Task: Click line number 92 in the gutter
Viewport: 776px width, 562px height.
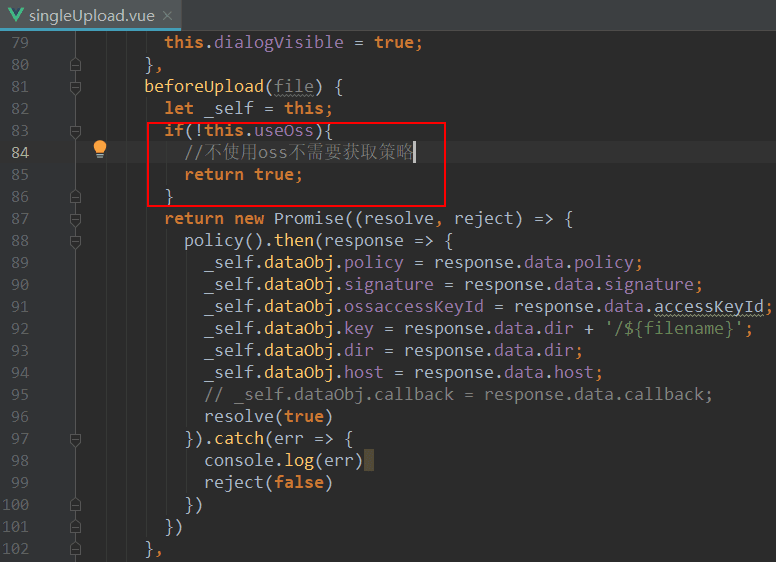Action: [20, 328]
